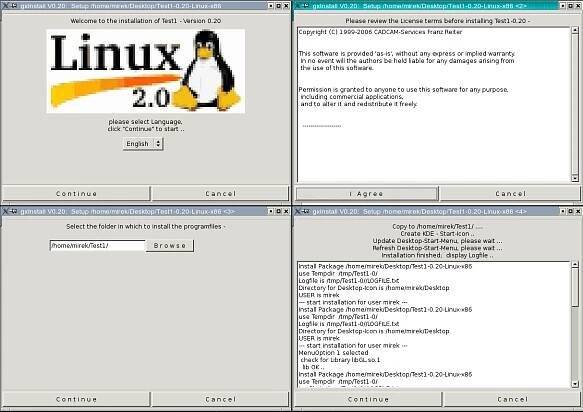This screenshot has width=583, height=412.
Task: Click the Browse button
Action: (170, 245)
